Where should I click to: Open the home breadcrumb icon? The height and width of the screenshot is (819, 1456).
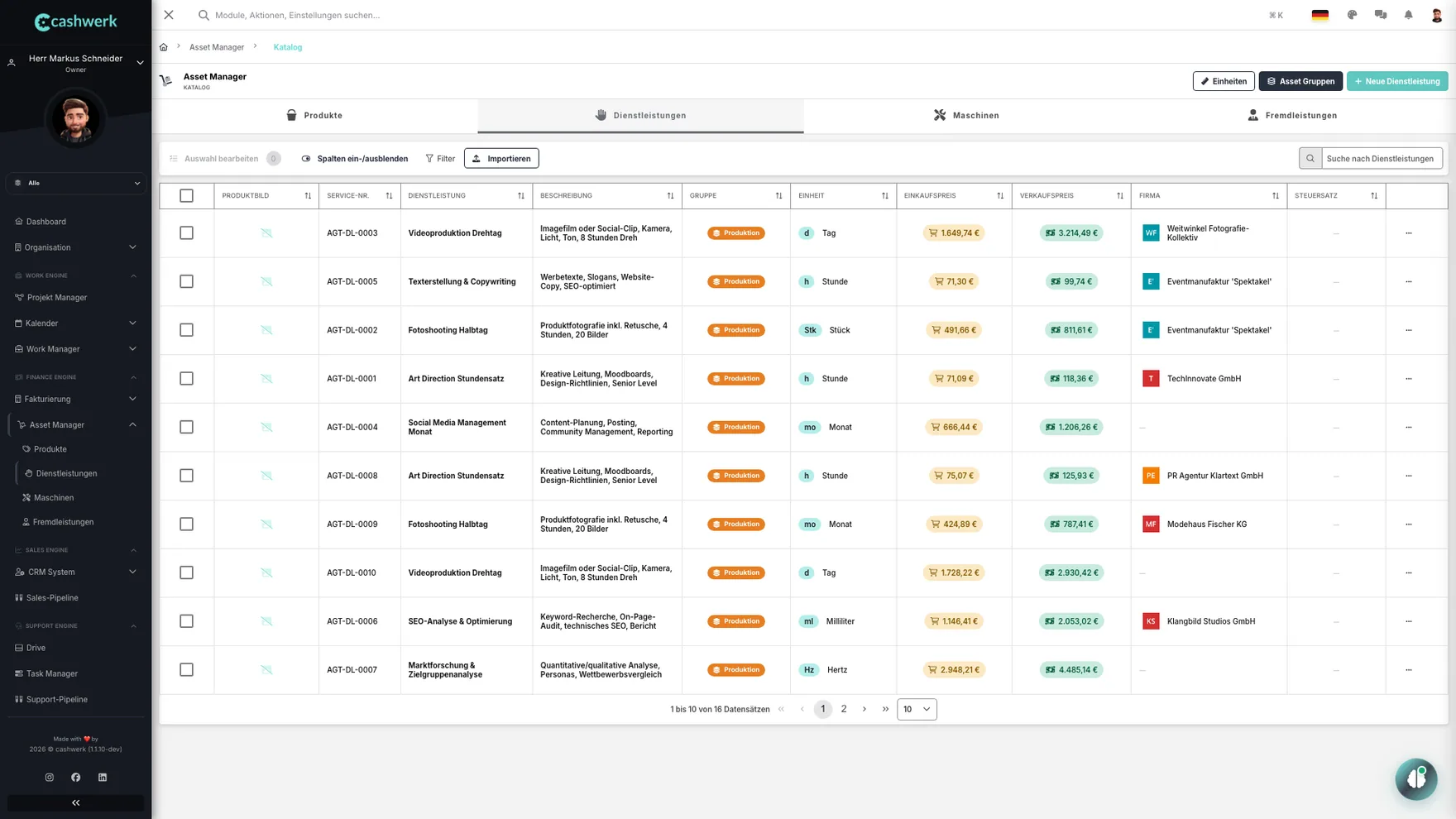164,47
